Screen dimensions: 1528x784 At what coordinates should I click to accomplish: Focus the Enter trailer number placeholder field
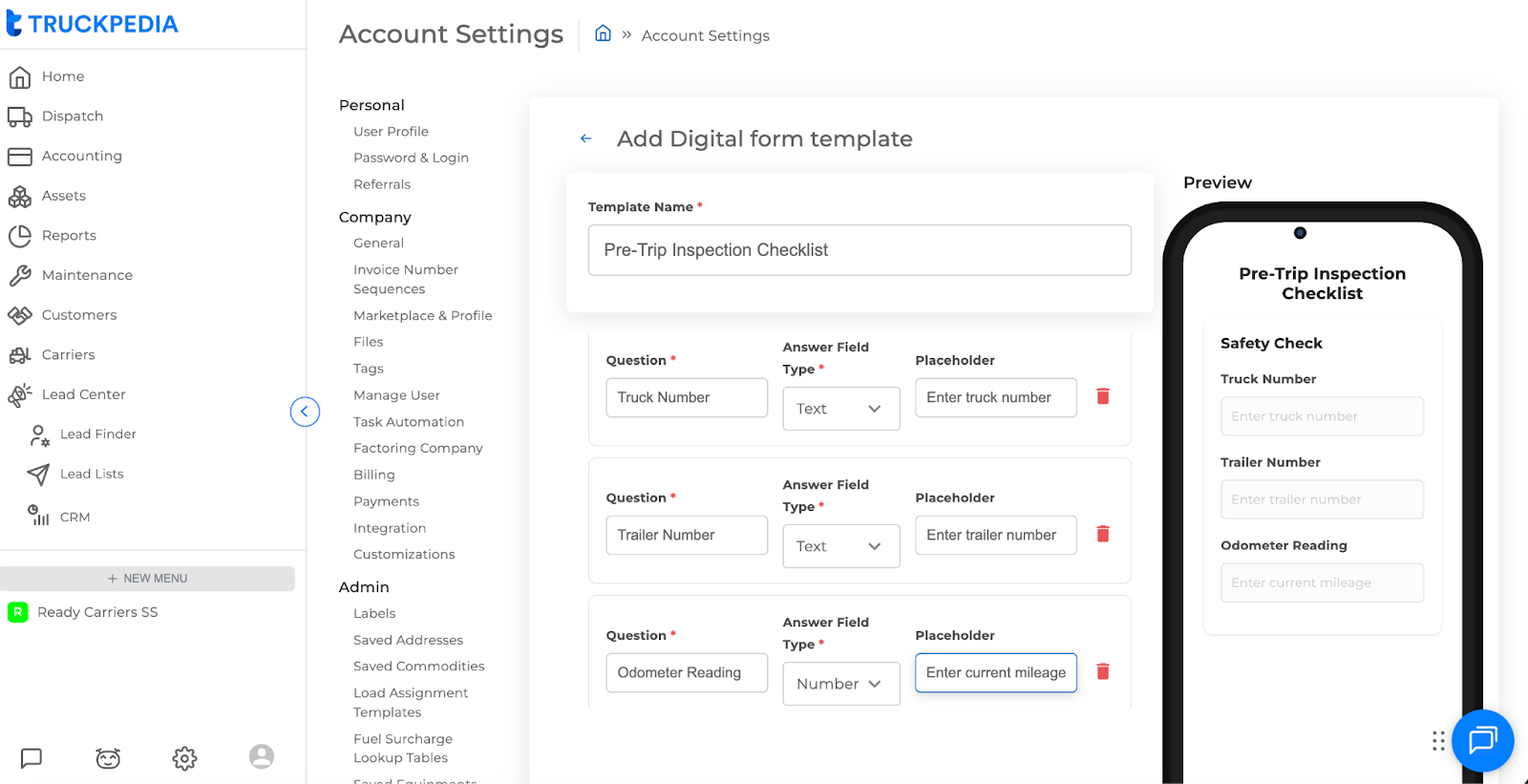[x=995, y=535]
